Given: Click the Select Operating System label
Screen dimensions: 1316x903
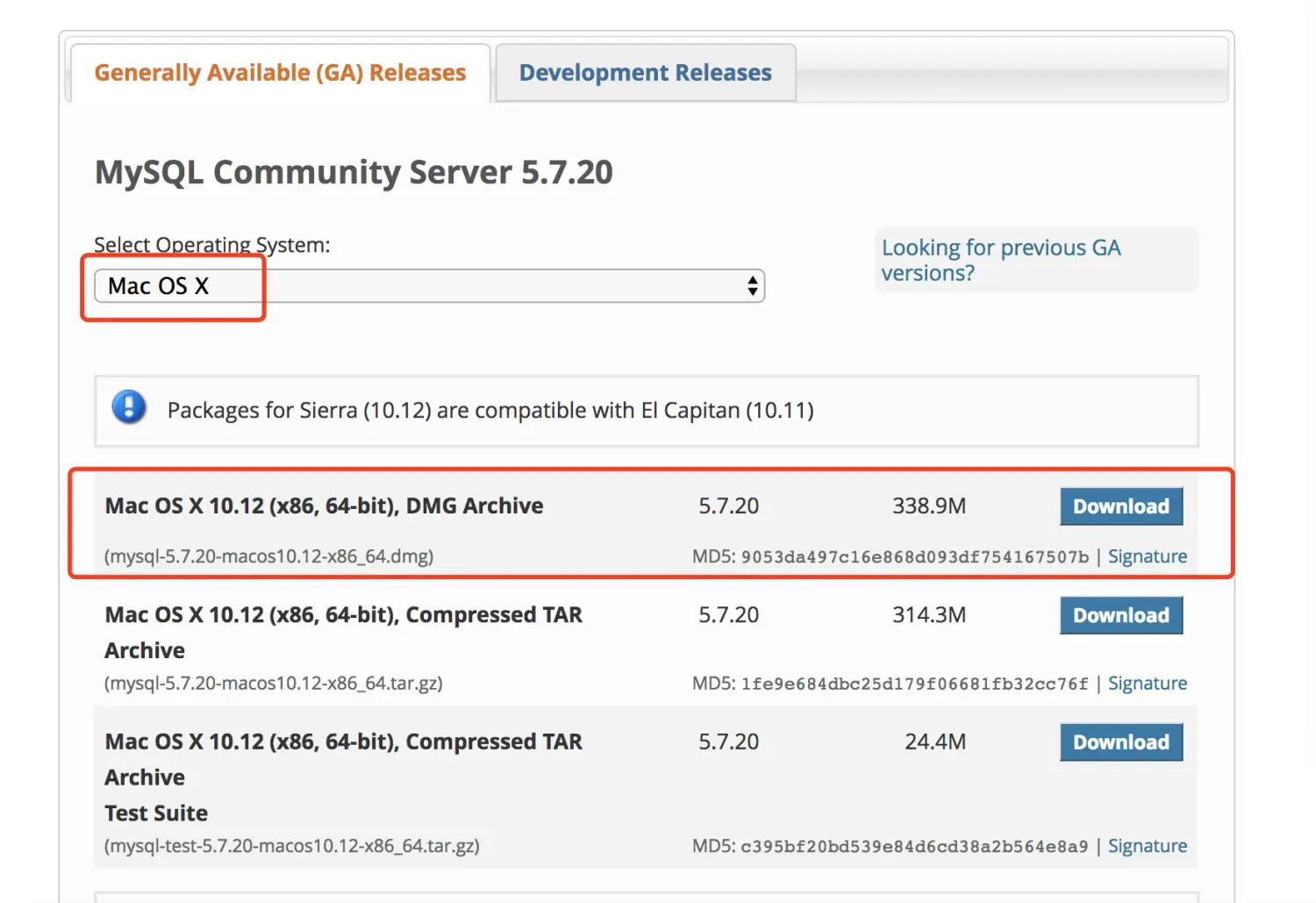Looking at the screenshot, I should point(212,245).
